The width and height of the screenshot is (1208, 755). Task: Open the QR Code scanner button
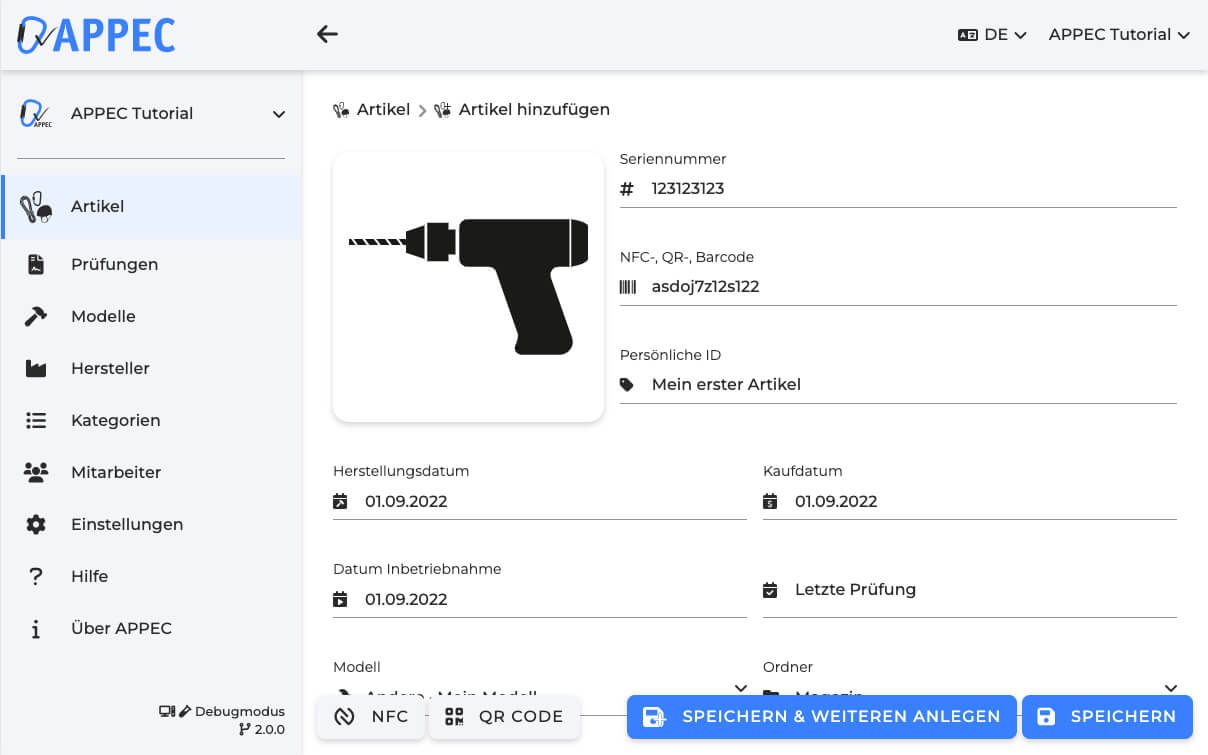(504, 716)
